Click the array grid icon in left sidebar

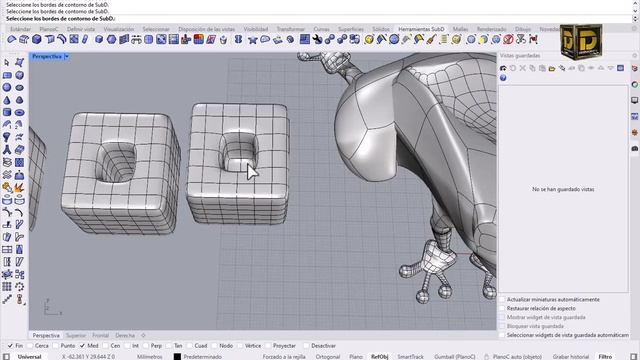click(7, 287)
